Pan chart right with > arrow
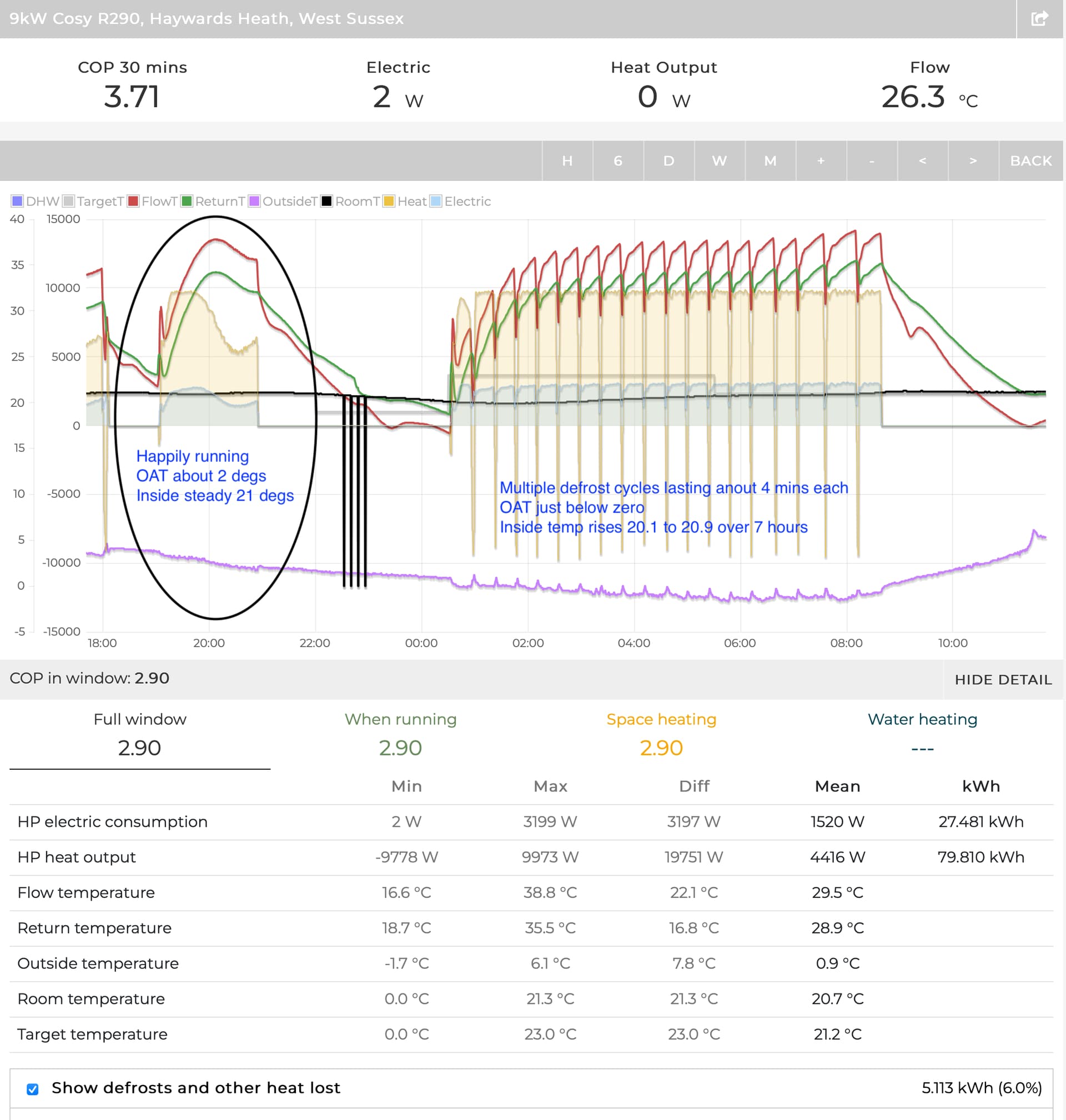 (x=973, y=161)
